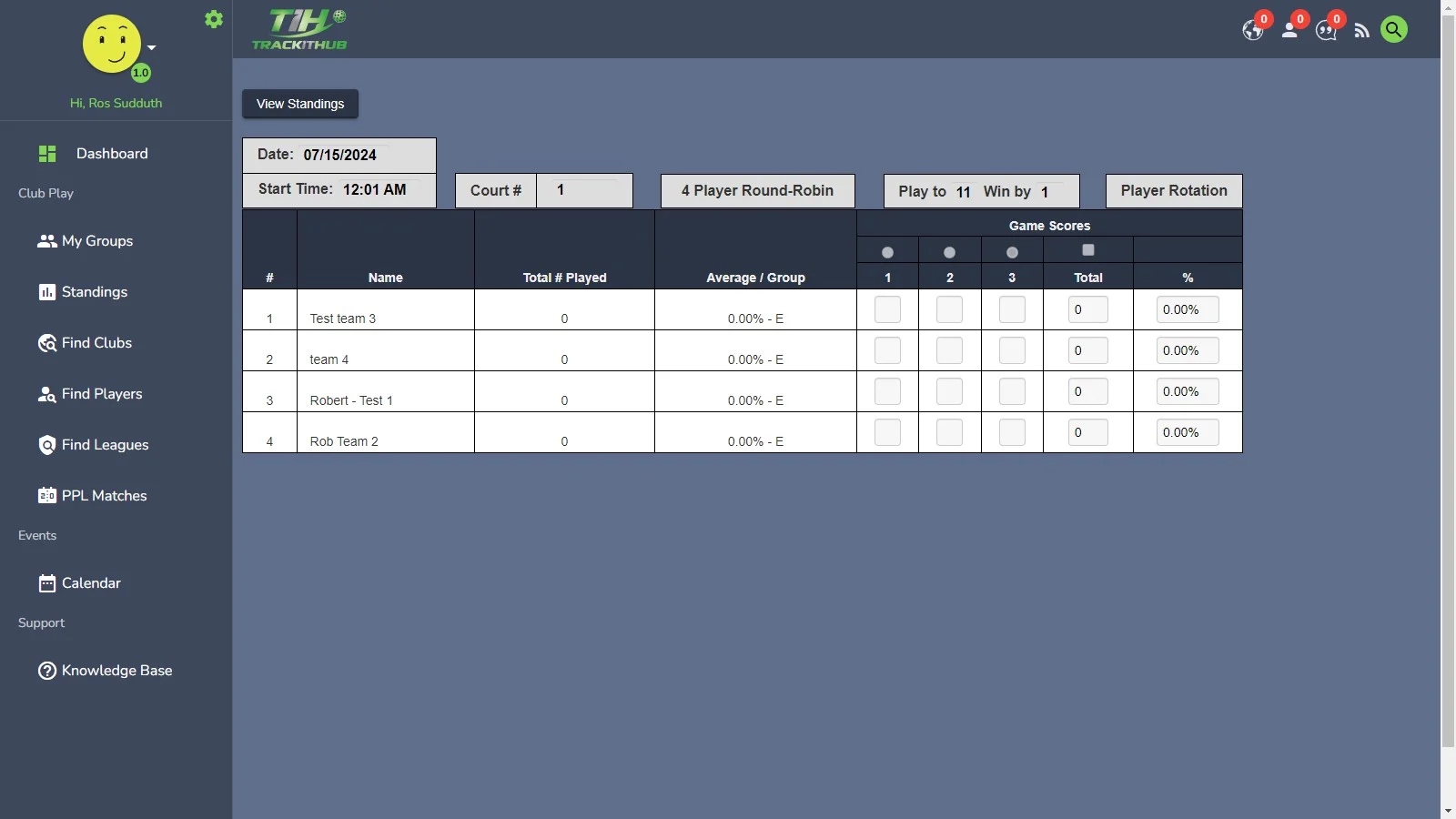This screenshot has height=819, width=1456.
Task: Click game 2 score box for Rob Team 2
Action: pos(949,432)
